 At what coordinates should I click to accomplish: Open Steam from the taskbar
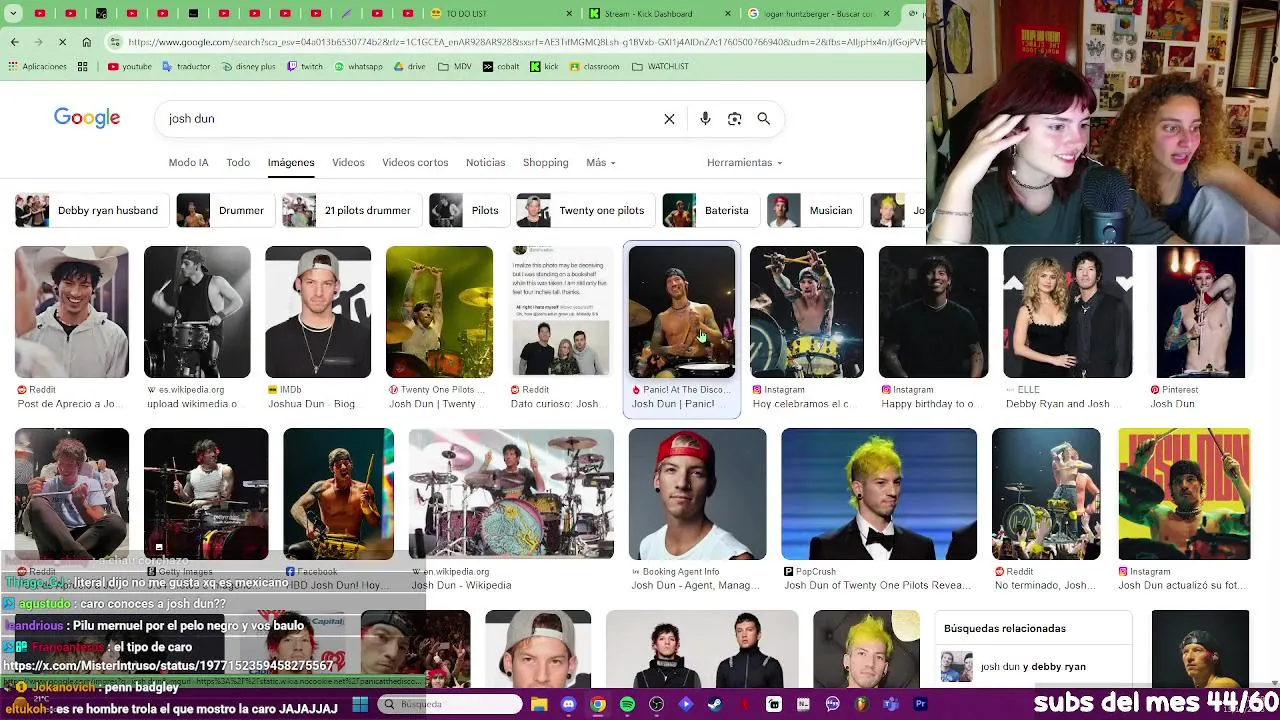tap(715, 704)
